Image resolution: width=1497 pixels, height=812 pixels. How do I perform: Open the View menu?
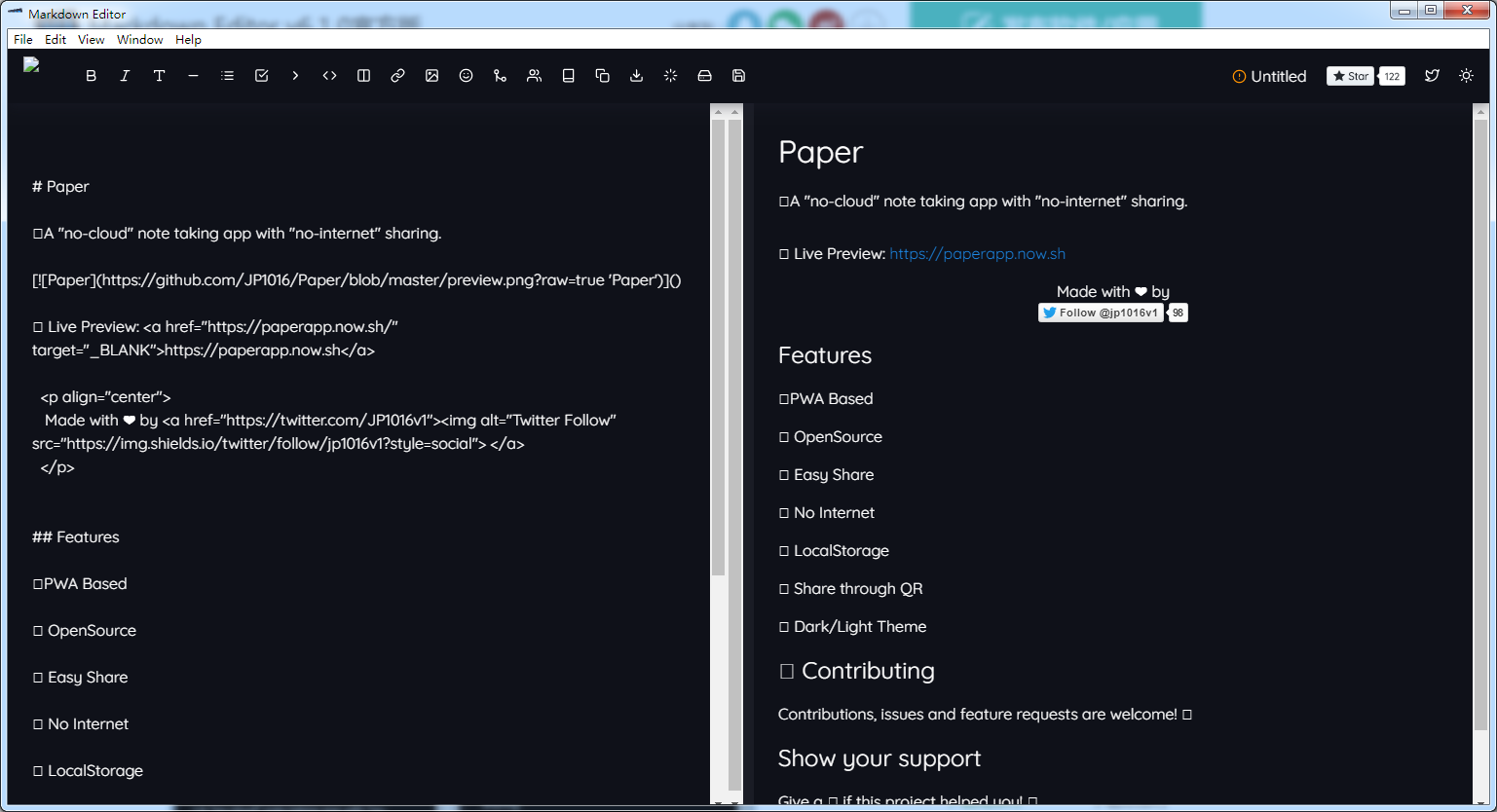coord(91,40)
